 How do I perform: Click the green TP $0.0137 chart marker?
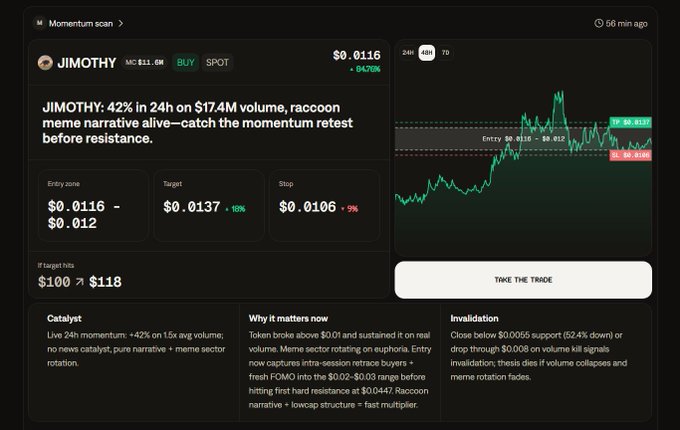click(x=631, y=122)
